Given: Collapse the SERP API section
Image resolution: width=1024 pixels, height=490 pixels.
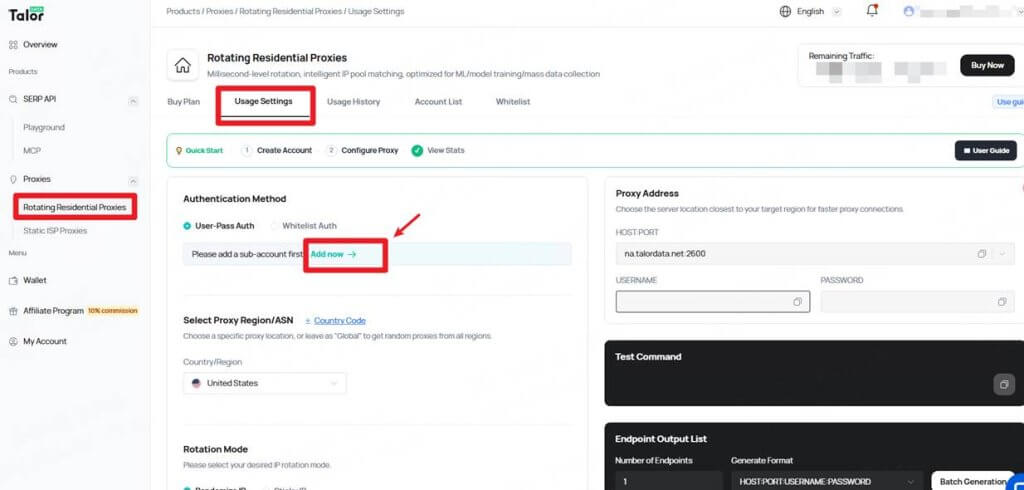Looking at the screenshot, I should [133, 101].
